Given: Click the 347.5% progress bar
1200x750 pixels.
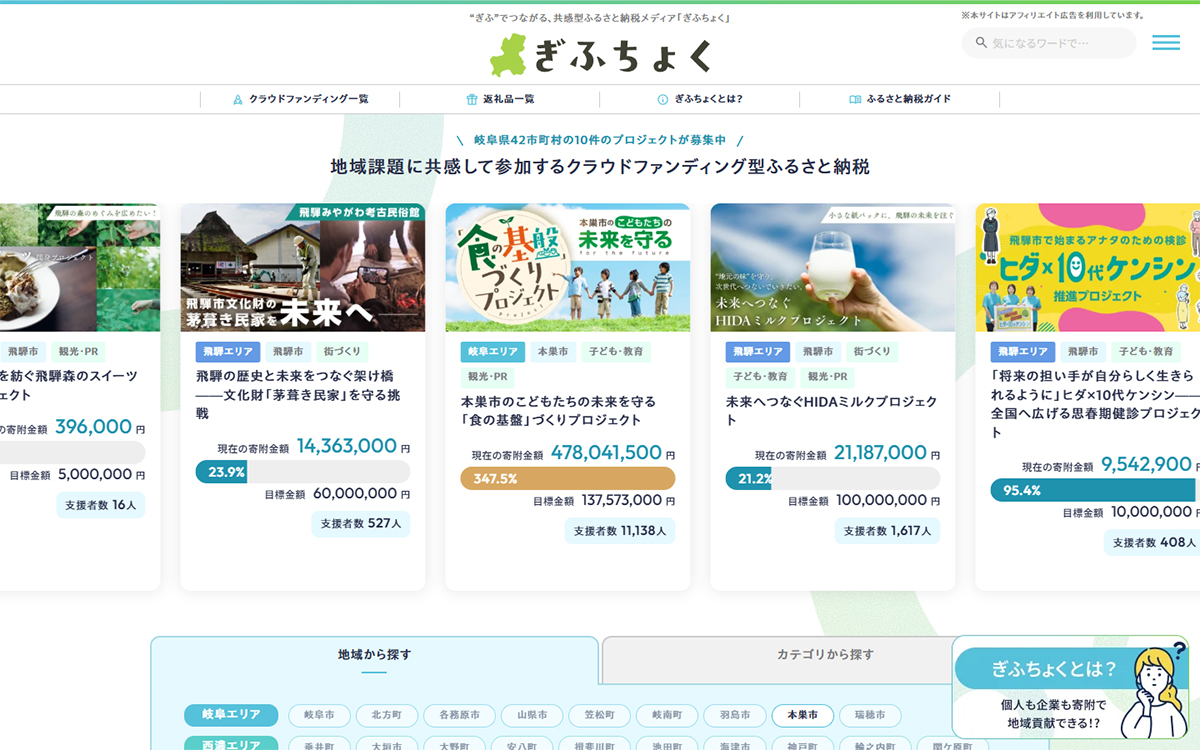Looking at the screenshot, I should pos(567,478).
